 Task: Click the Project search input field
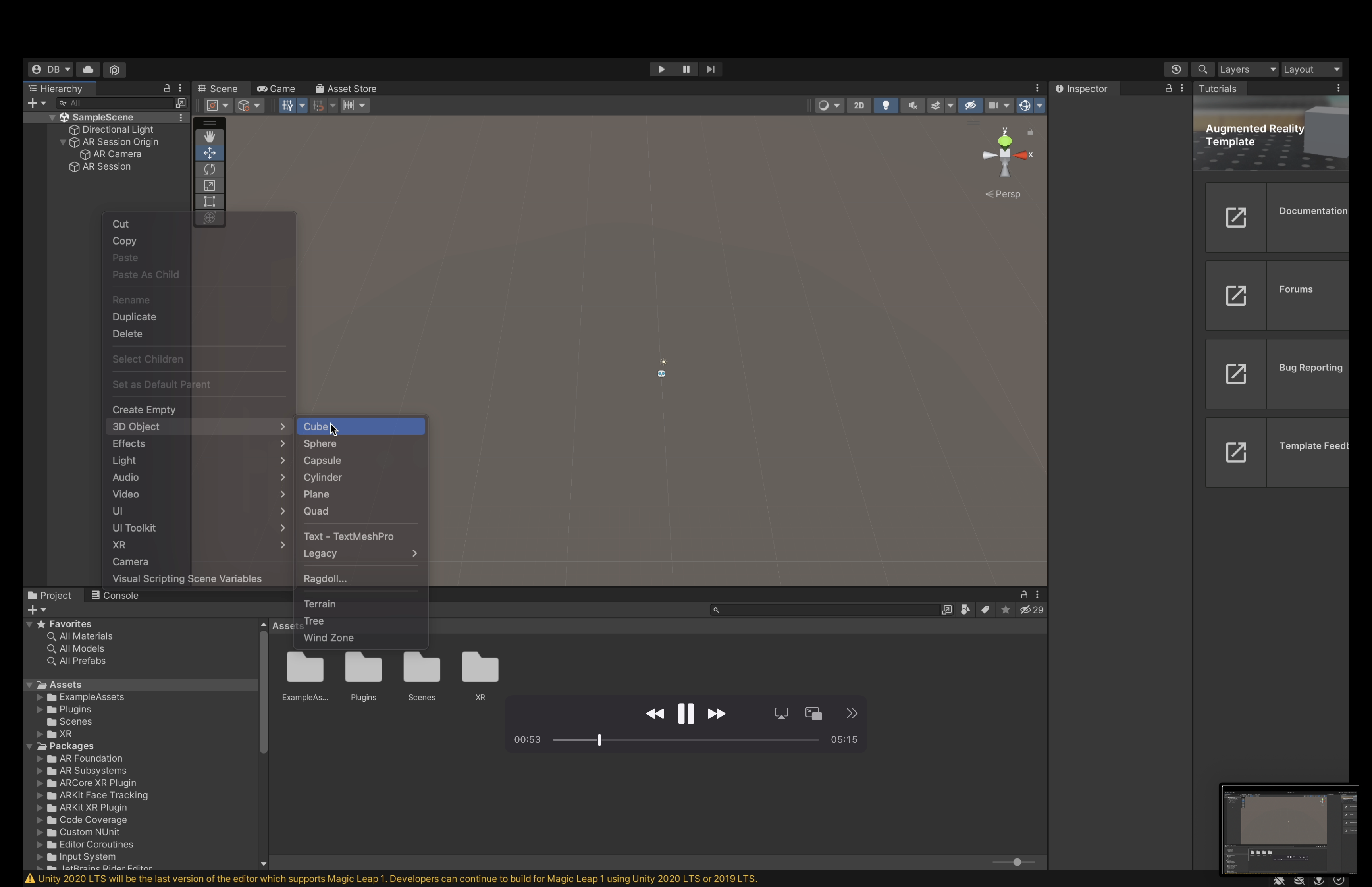tap(827, 610)
